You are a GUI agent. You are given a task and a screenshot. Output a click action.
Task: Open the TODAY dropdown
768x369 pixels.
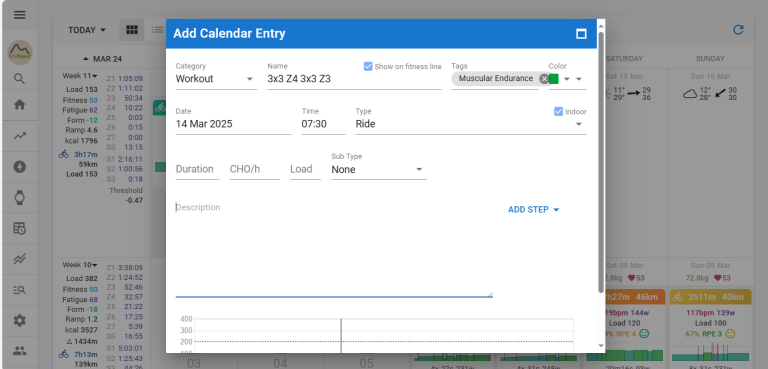coord(87,30)
